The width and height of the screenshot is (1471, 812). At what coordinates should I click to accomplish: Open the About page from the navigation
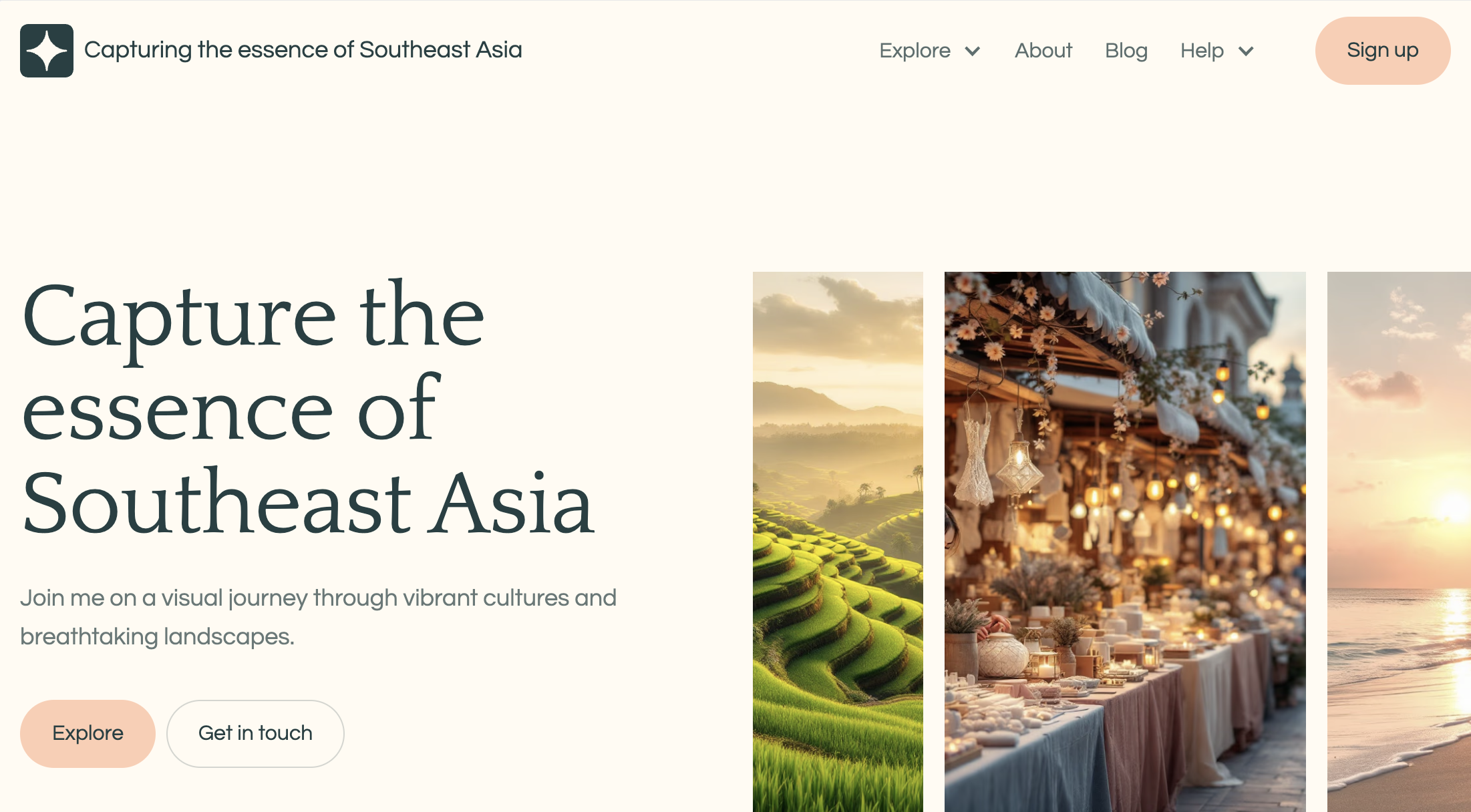(1043, 51)
